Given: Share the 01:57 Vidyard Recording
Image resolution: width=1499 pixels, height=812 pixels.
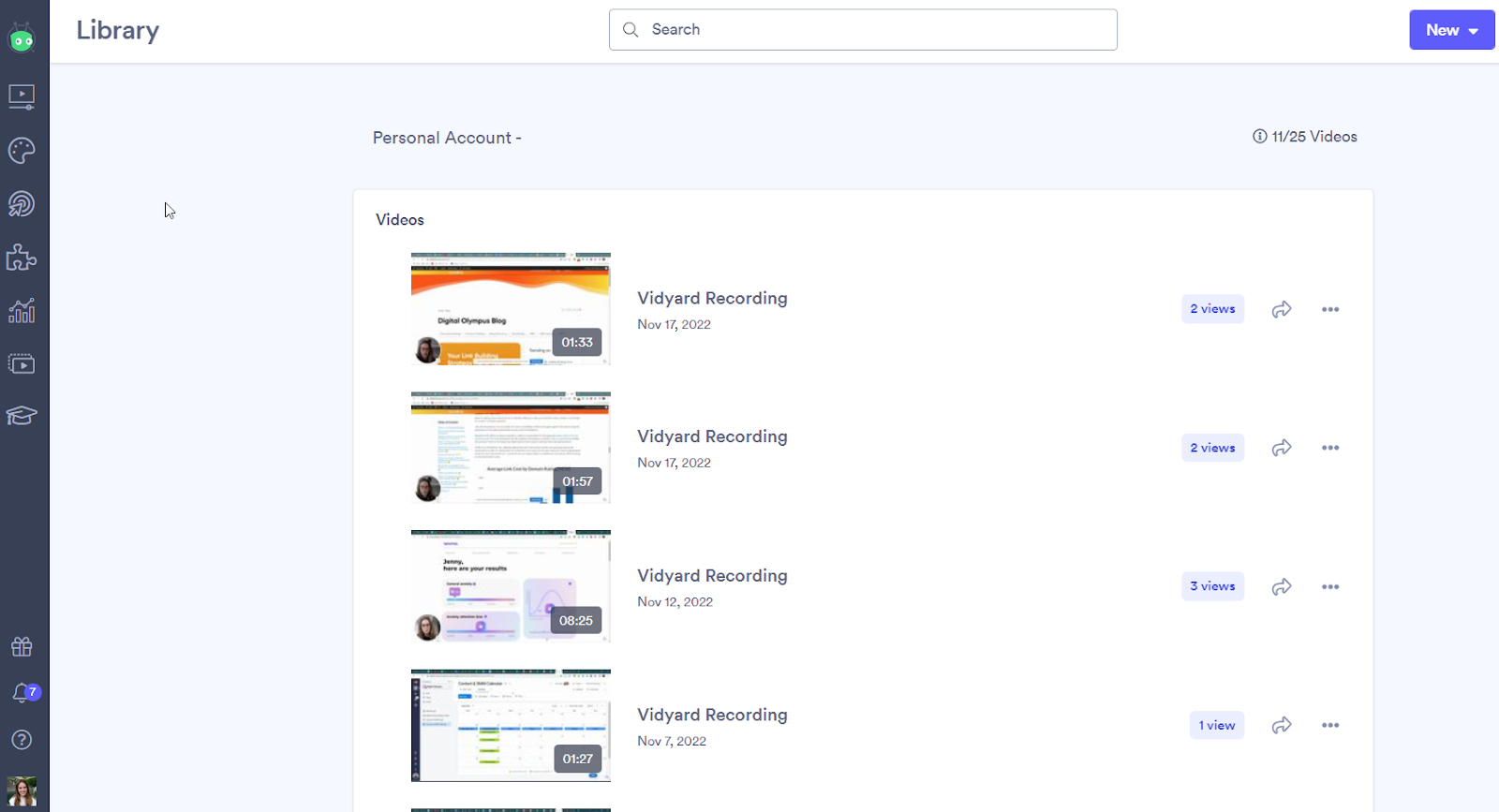Looking at the screenshot, I should [1282, 448].
